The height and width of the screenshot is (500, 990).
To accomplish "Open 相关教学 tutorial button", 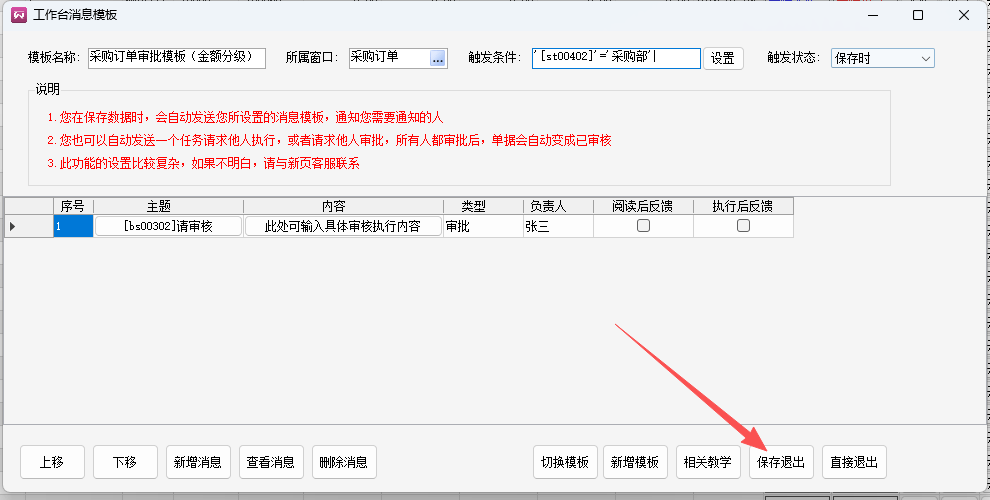I will [x=707, y=462].
